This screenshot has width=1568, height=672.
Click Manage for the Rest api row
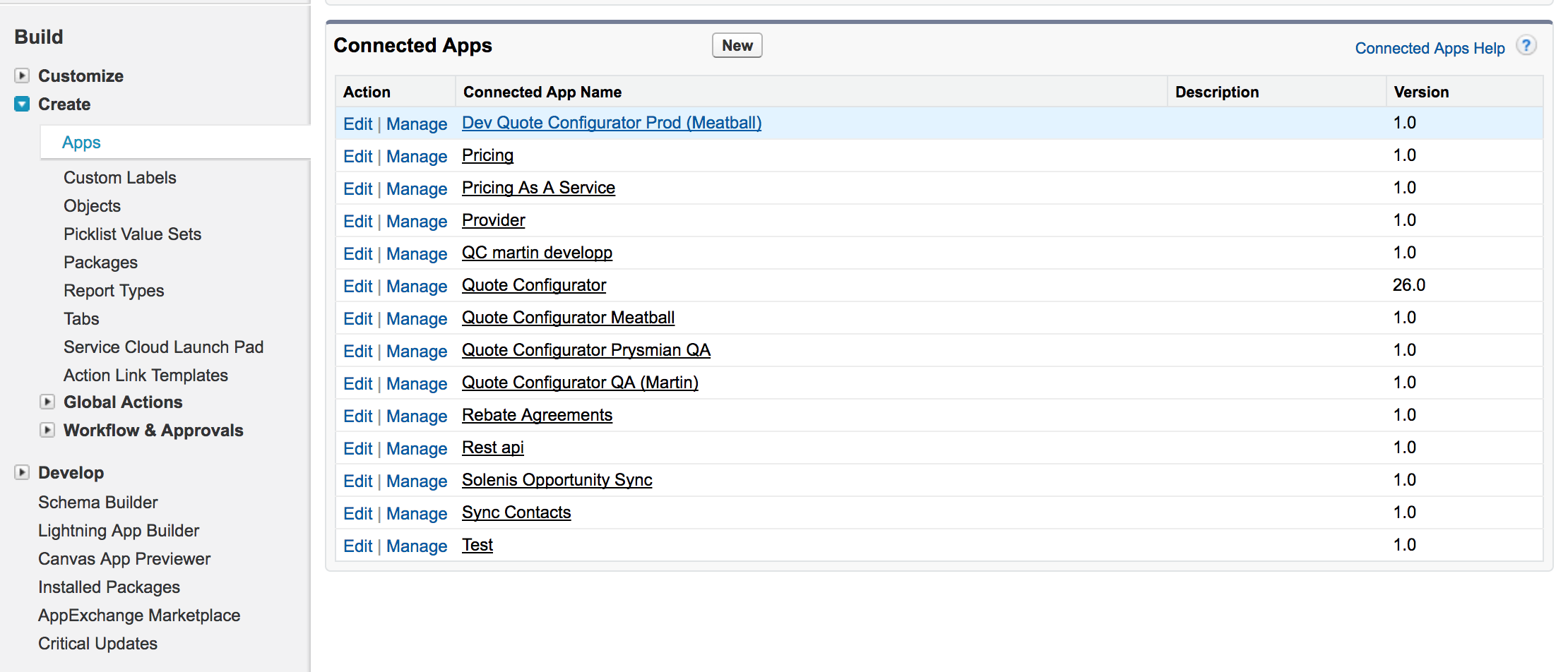pyautogui.click(x=416, y=449)
